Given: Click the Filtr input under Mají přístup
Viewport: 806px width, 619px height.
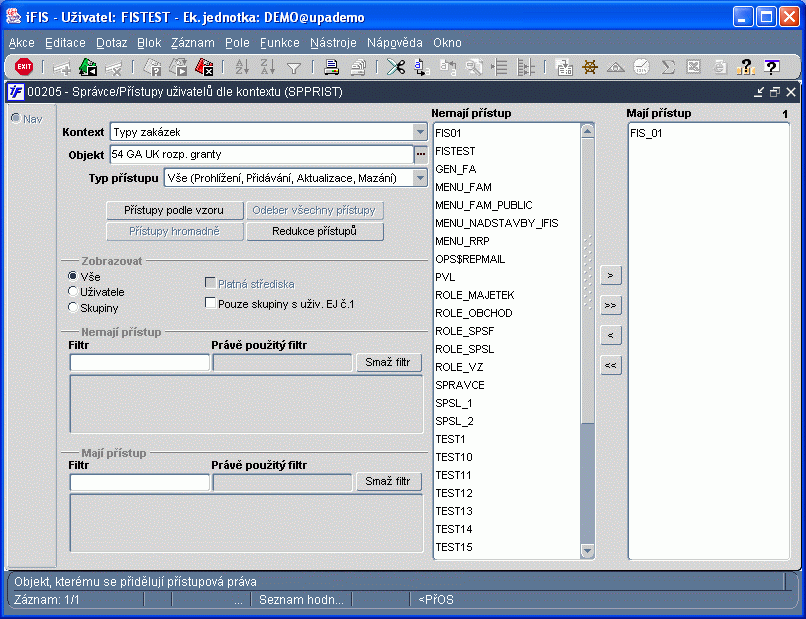Looking at the screenshot, I should point(140,482).
